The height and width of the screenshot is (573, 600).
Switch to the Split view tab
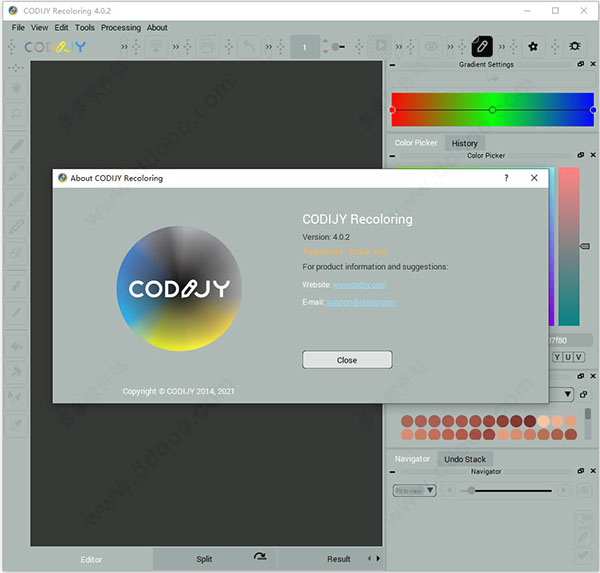204,559
